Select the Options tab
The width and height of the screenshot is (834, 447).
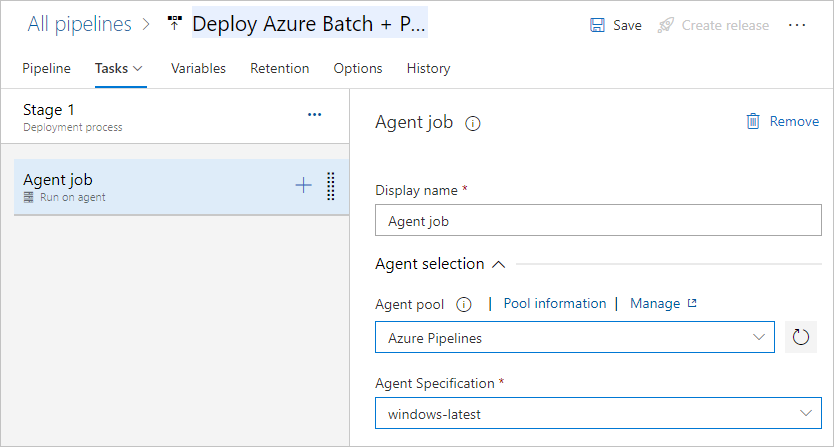point(358,69)
